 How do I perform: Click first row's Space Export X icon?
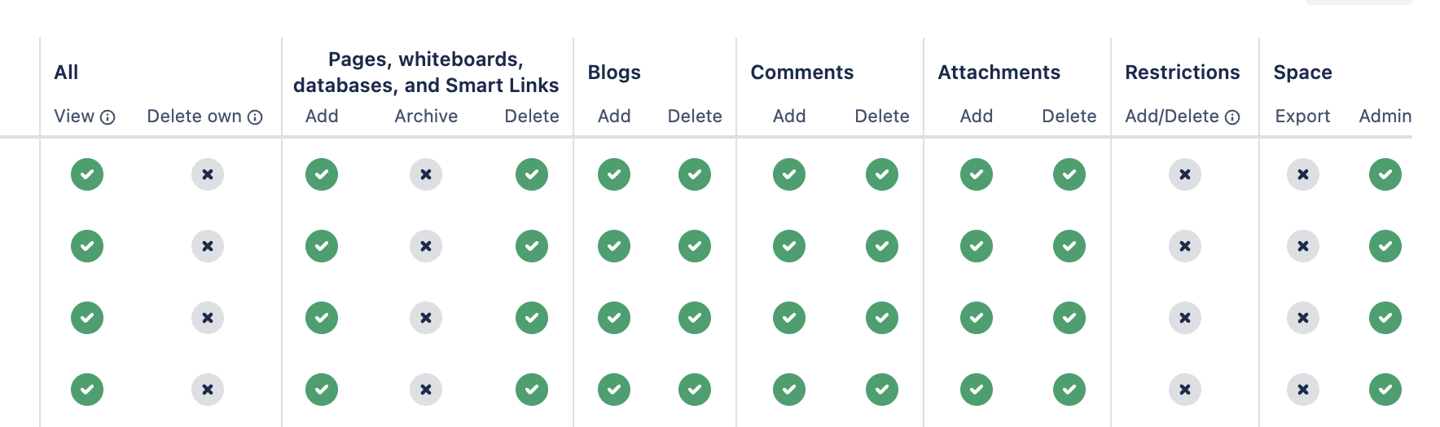click(1302, 174)
